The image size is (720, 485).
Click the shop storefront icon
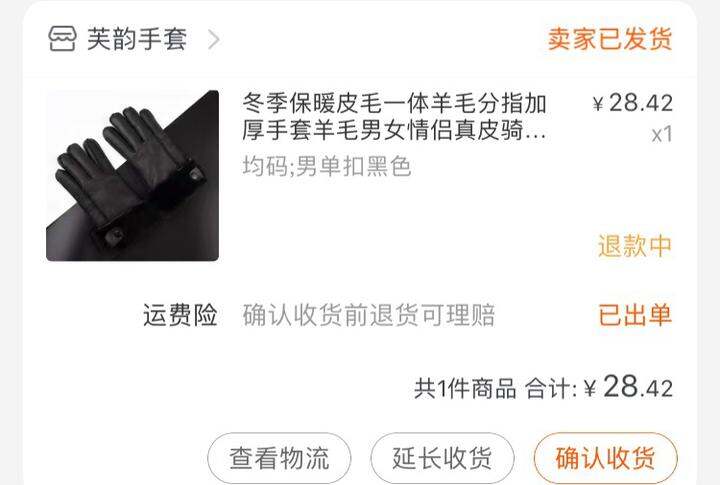62,39
